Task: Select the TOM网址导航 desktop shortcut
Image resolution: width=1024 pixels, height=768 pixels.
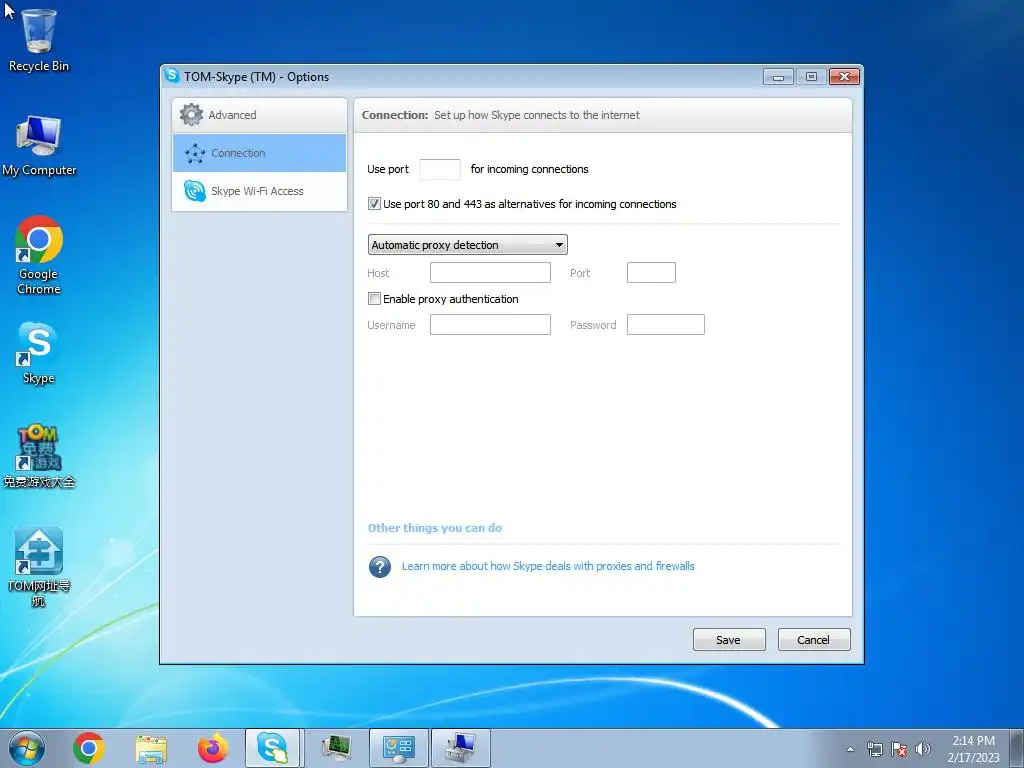Action: click(39, 567)
